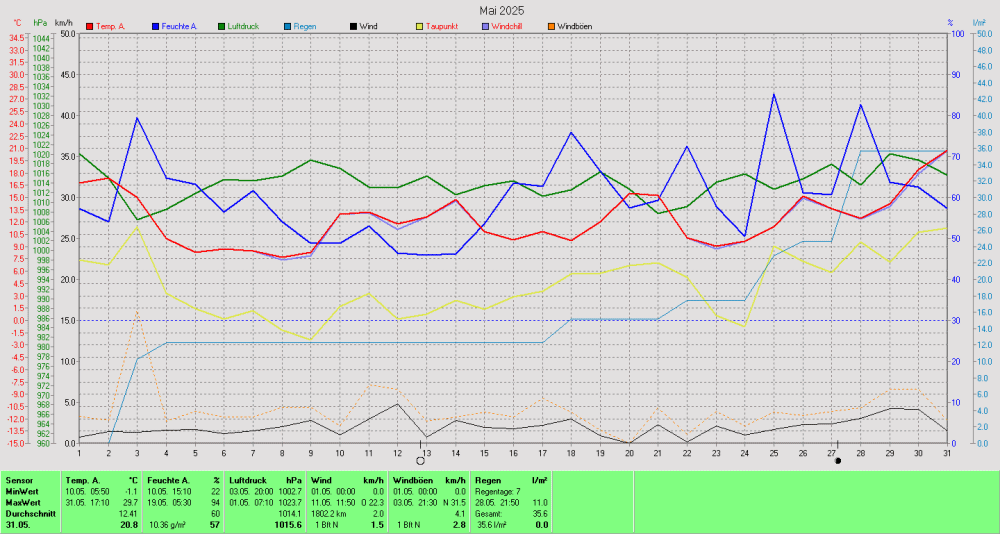Viewport: 1000px width, 534px height.
Task: Click the 'Windböen' column header in statistics table
Action: (410, 480)
